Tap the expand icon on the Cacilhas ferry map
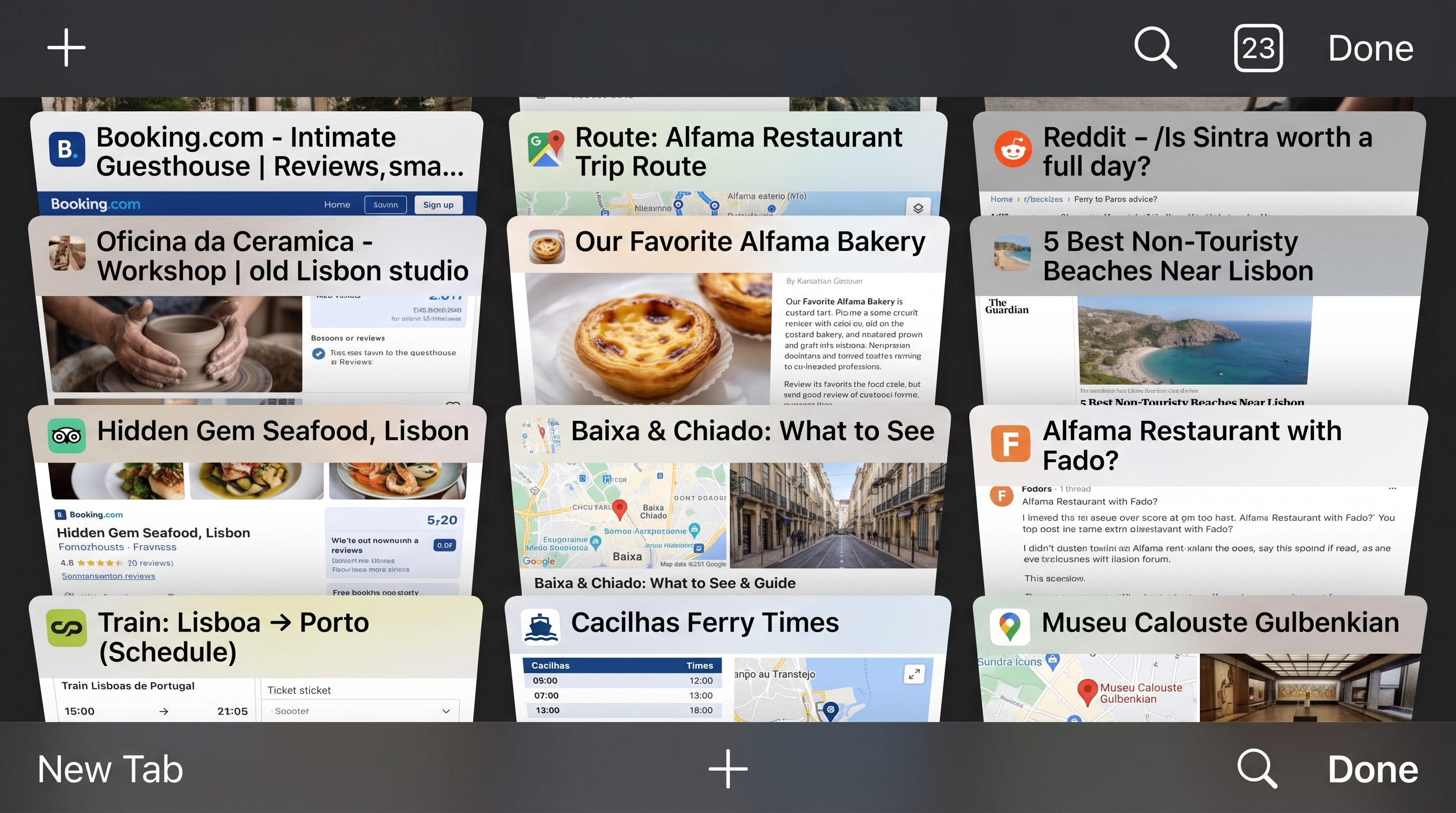1456x813 pixels. tap(914, 674)
